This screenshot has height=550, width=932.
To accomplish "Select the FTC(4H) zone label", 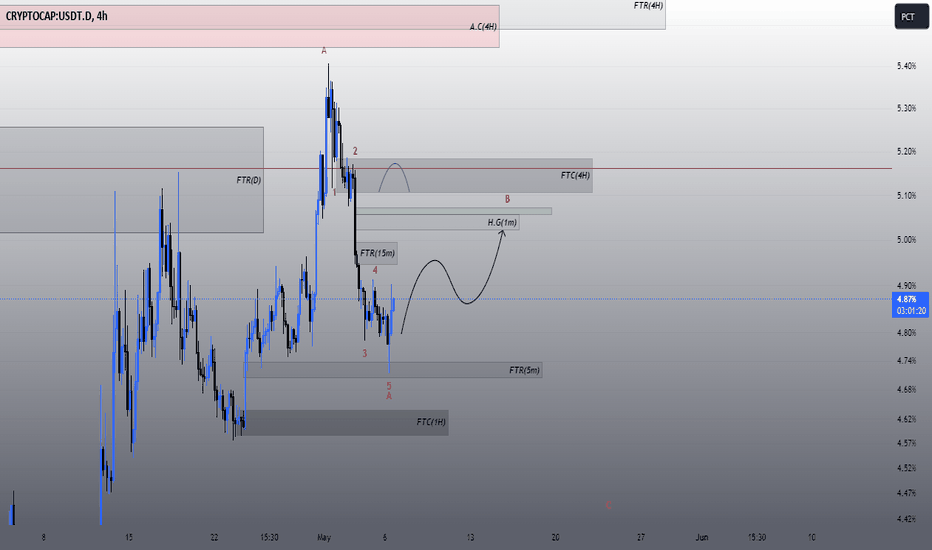I will [575, 175].
